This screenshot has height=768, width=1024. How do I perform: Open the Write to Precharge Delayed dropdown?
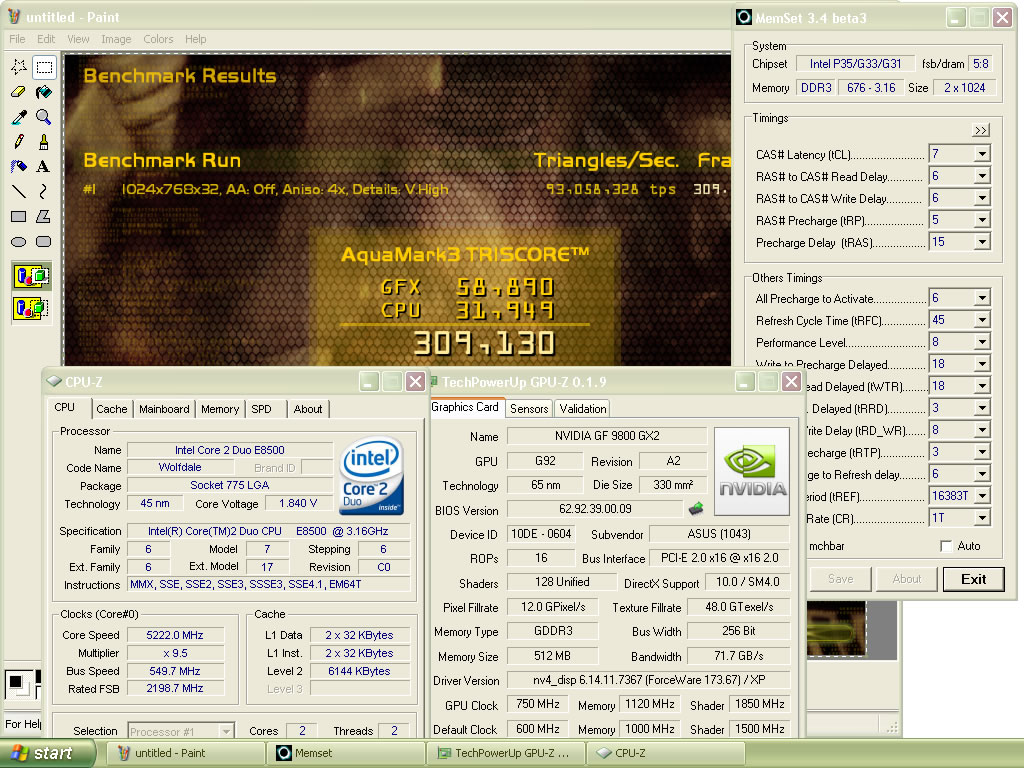982,364
